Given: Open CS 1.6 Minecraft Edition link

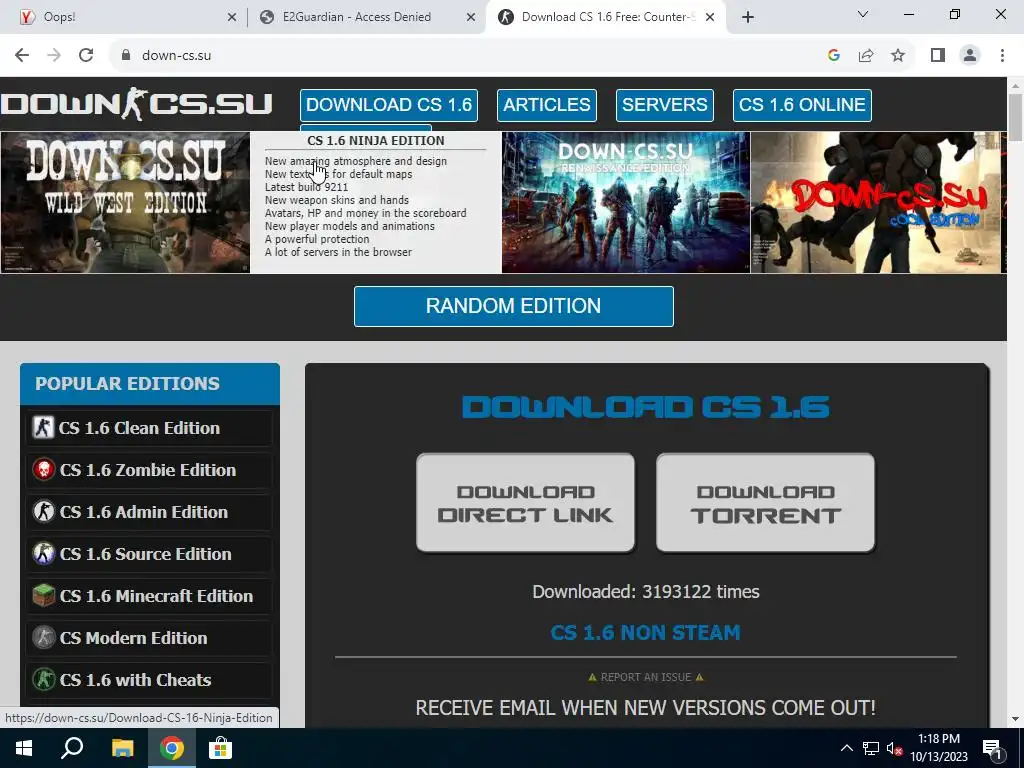Looking at the screenshot, I should pos(156,596).
